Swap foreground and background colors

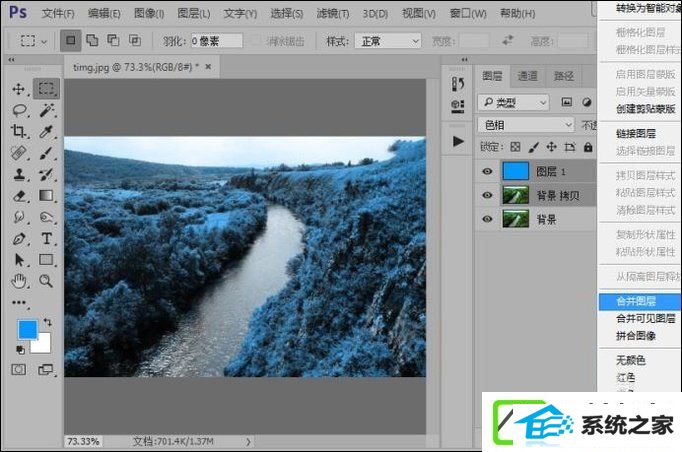tap(47, 322)
